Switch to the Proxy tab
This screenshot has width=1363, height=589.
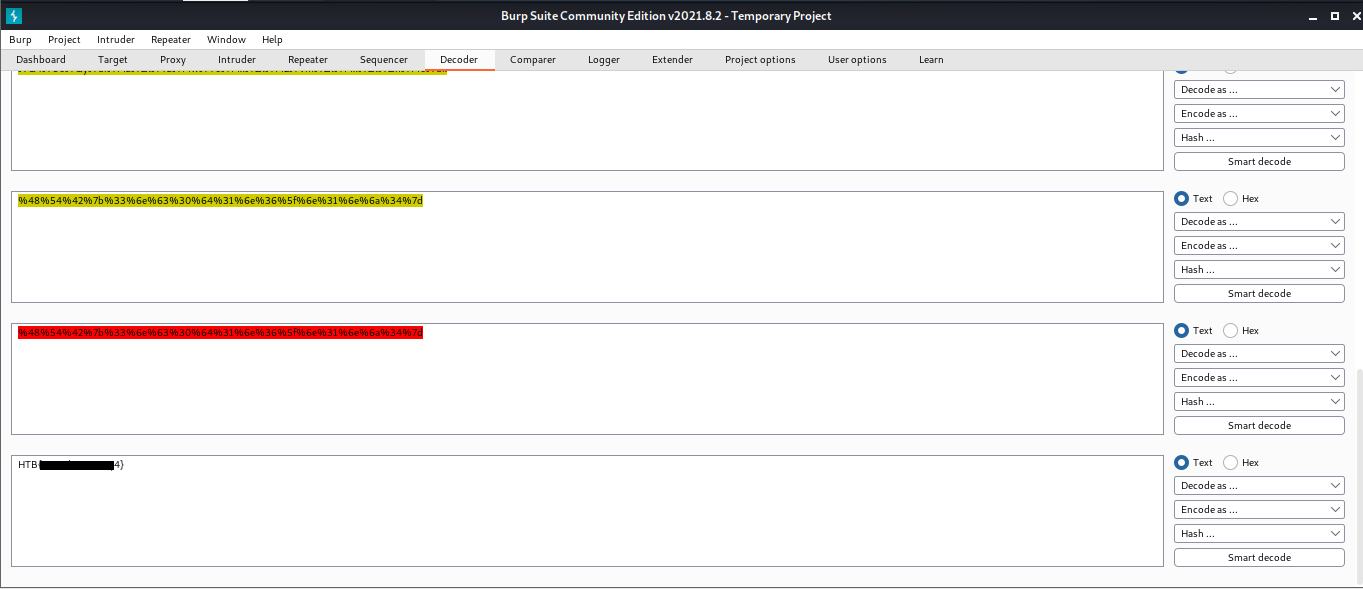(173, 60)
